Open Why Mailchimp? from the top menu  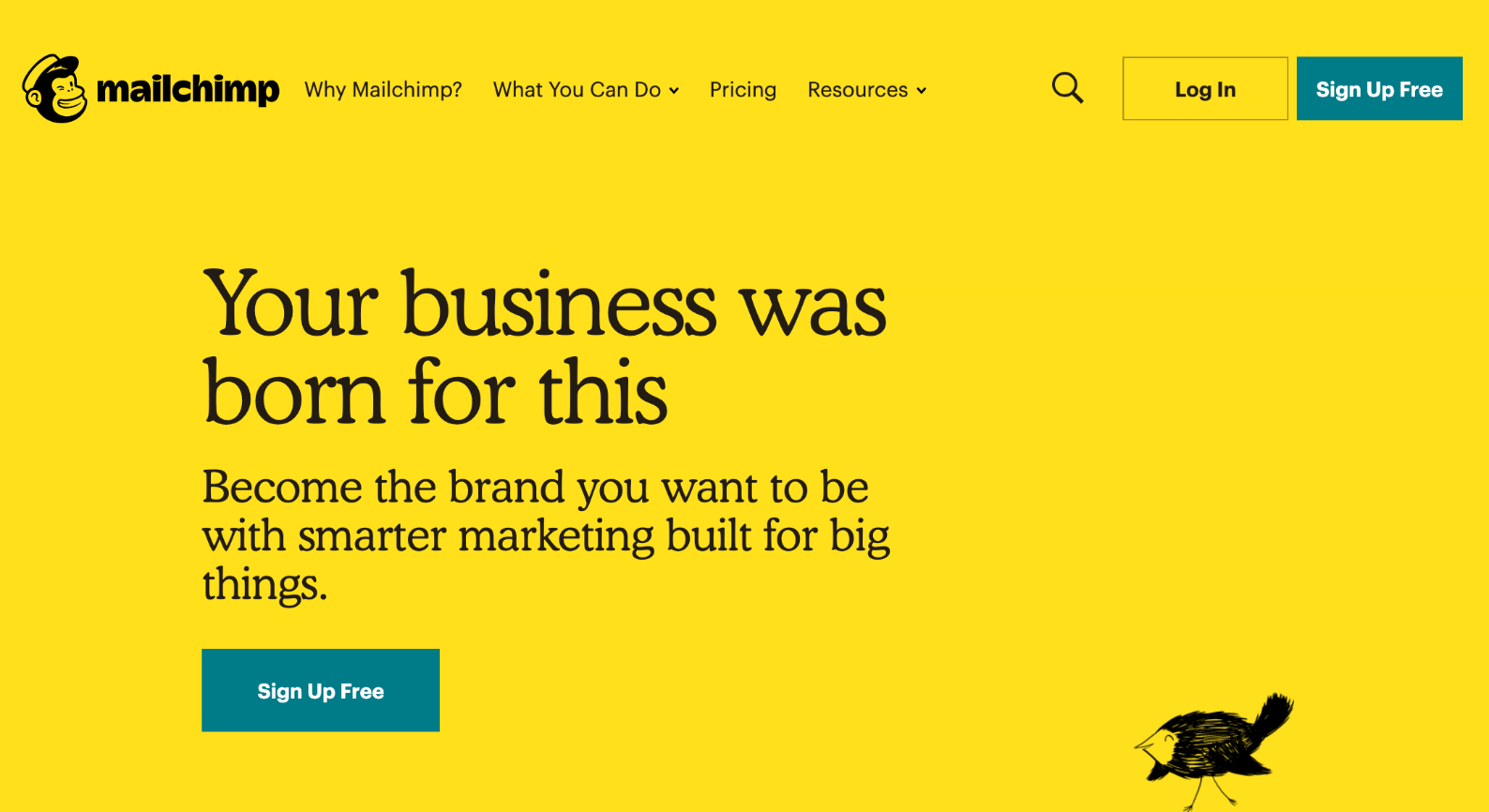pos(383,89)
